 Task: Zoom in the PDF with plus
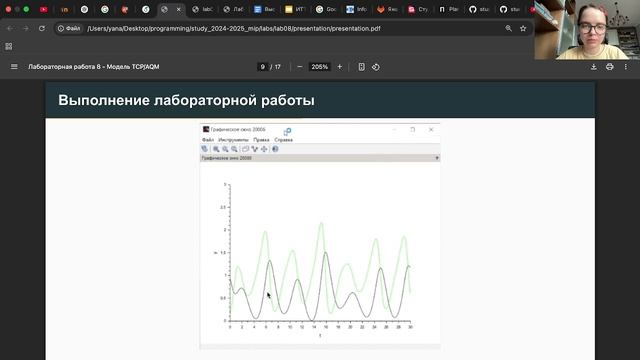(339, 67)
